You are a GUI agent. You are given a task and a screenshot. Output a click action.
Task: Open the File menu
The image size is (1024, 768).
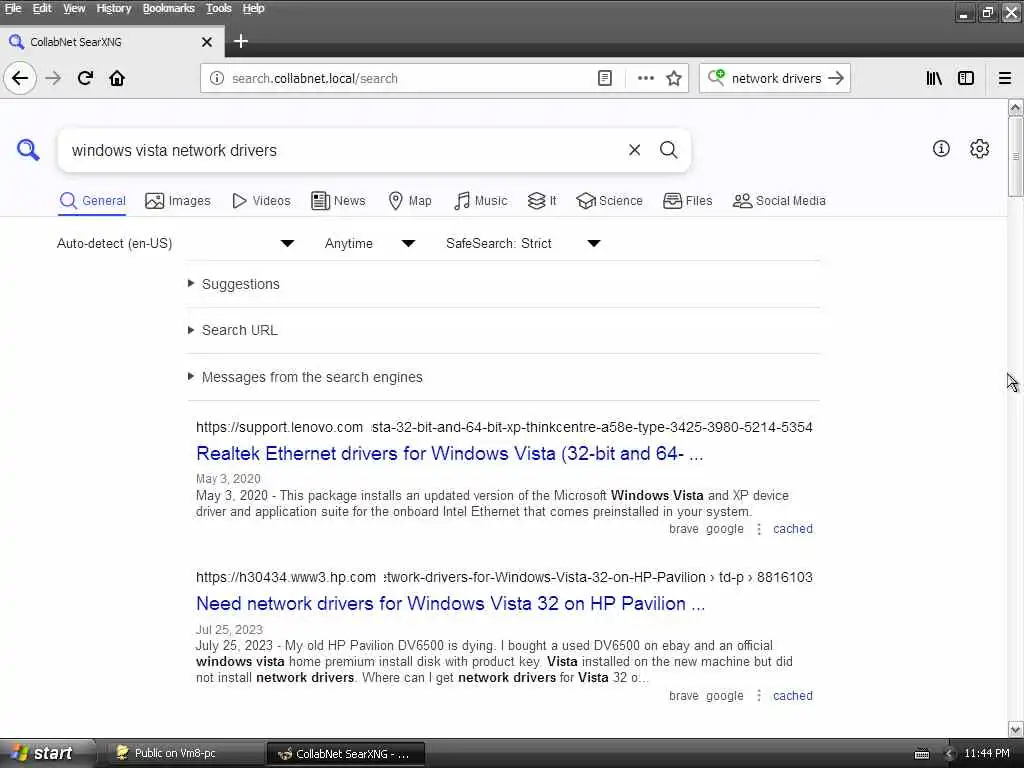(x=13, y=8)
